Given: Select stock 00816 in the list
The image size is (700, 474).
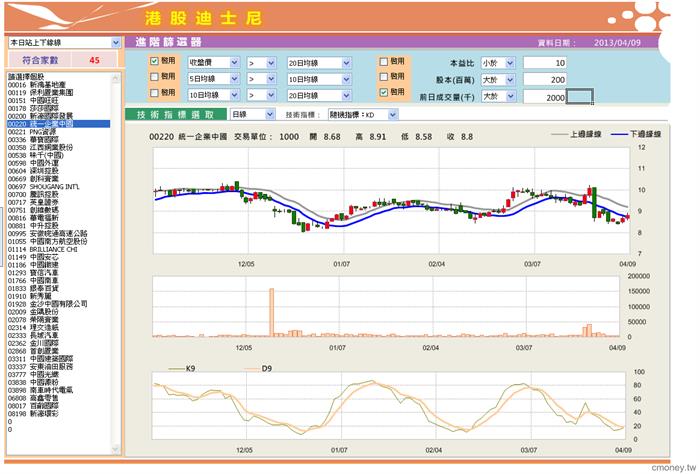Looking at the screenshot, I should pos(58,218).
